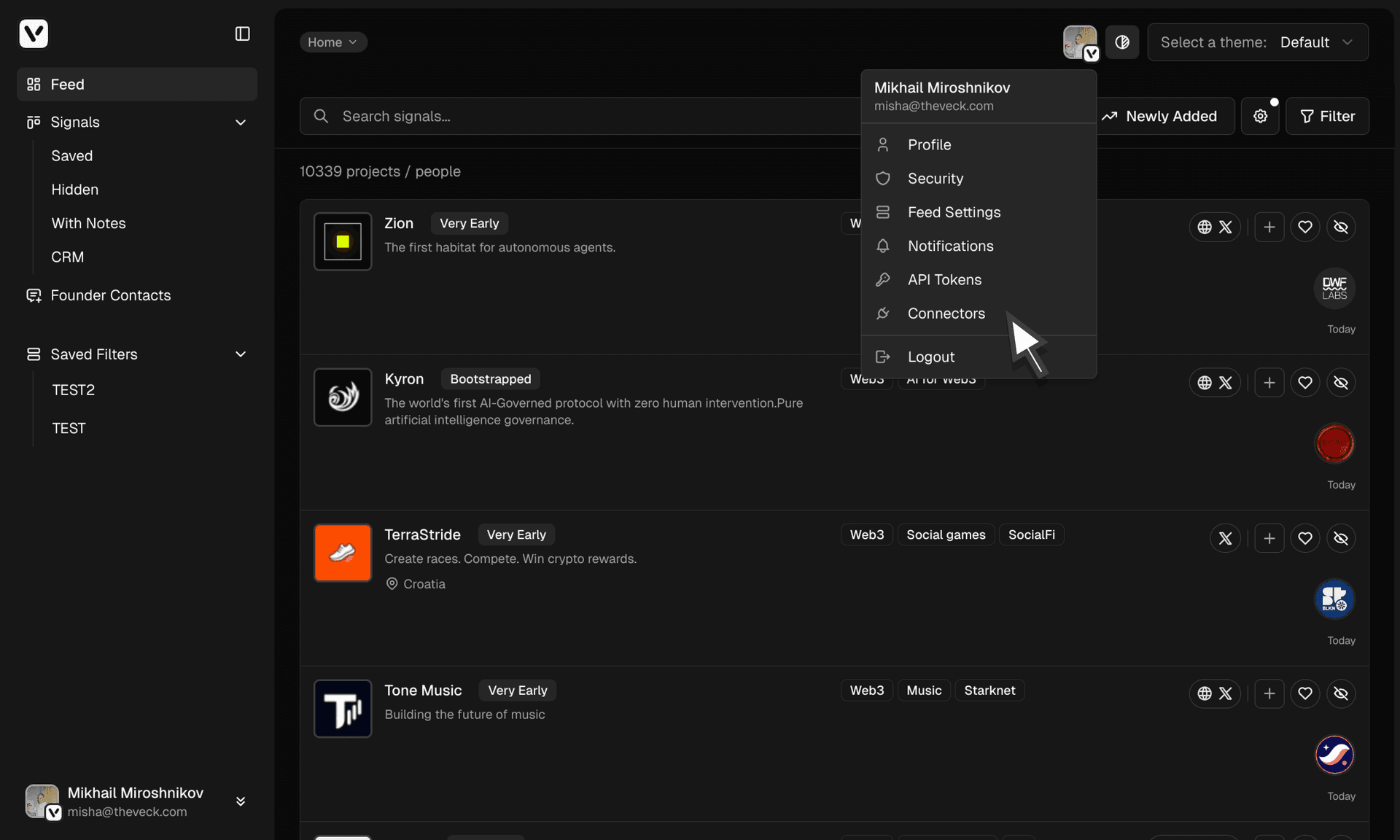This screenshot has width=1400, height=840.
Task: Select the Founder Contacts sidebar item
Action: (x=110, y=295)
